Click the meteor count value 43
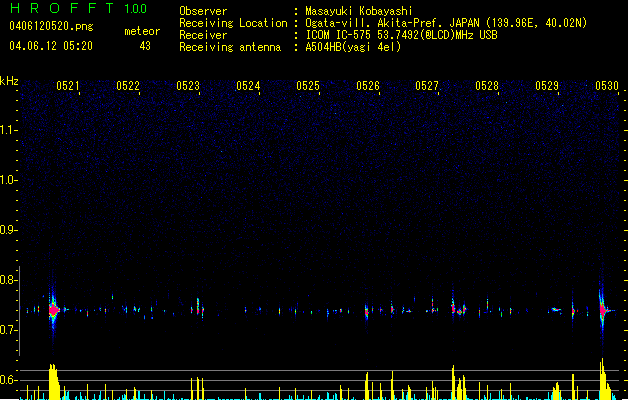 click(145, 46)
